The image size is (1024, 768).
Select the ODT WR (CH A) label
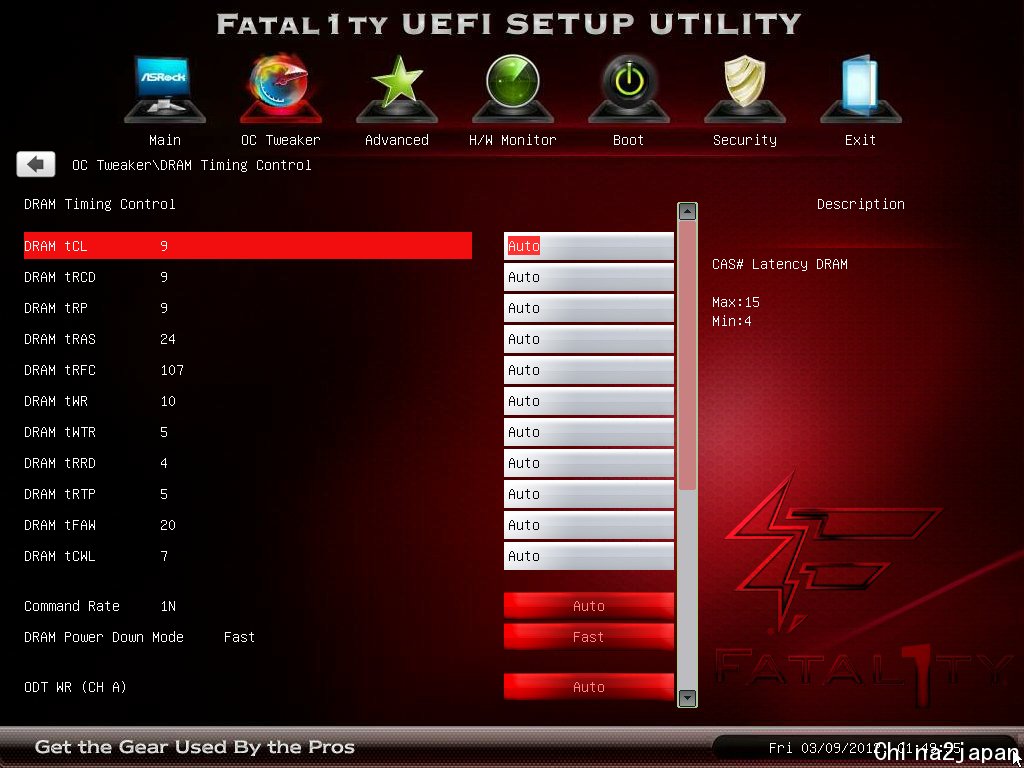pos(75,687)
